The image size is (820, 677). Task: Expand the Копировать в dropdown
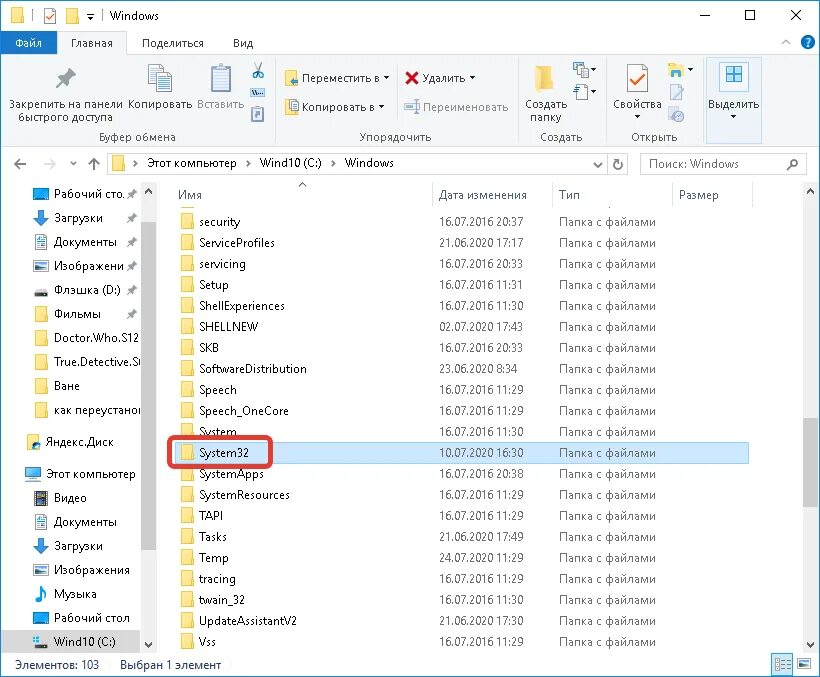pos(382,107)
